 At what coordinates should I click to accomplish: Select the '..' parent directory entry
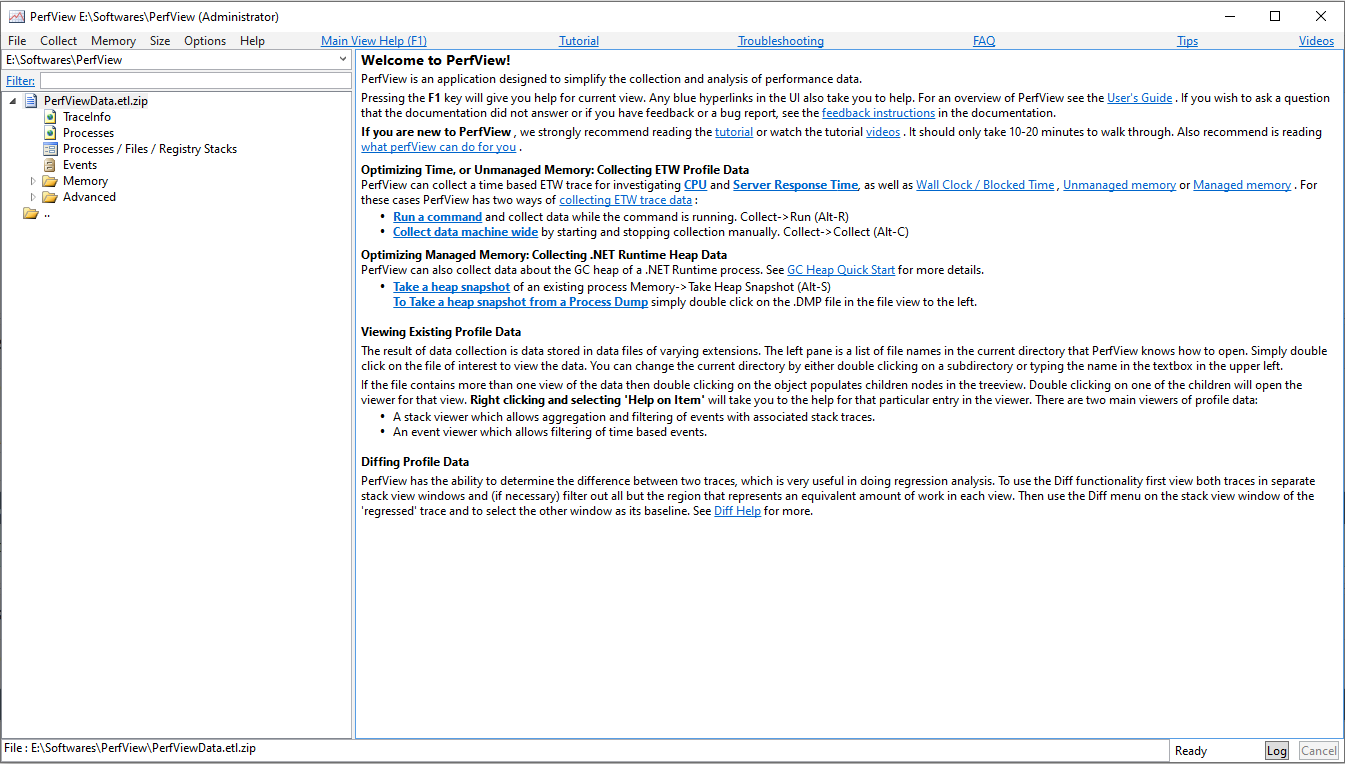pos(47,213)
